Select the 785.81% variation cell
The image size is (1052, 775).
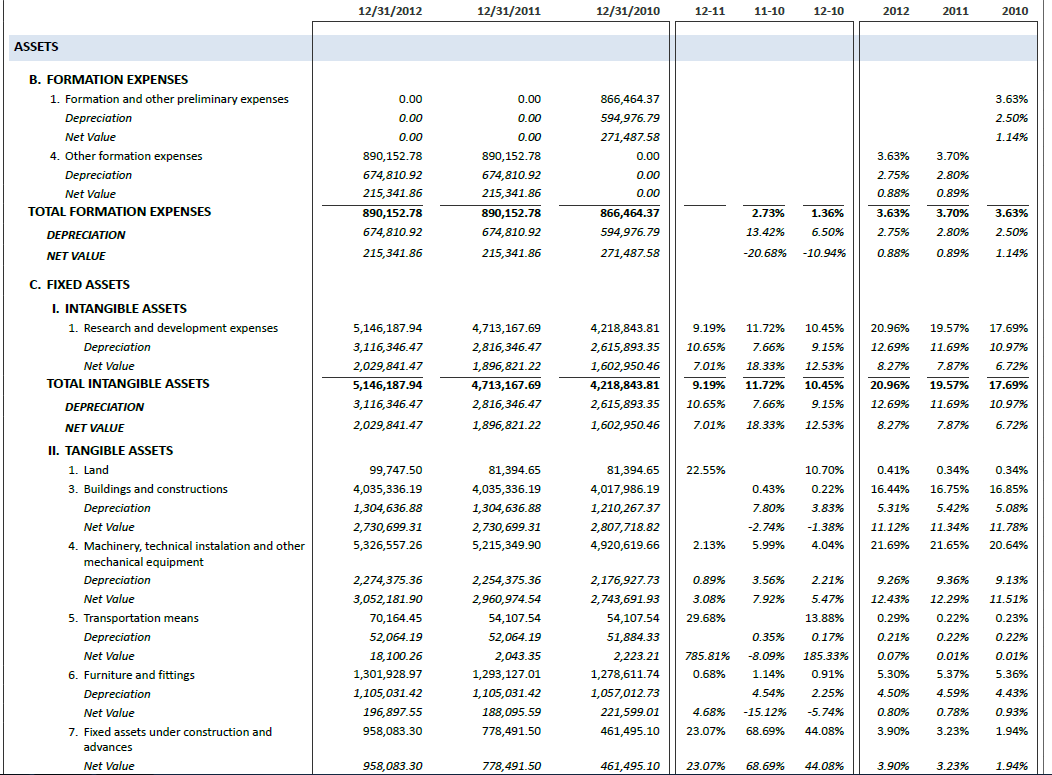tap(705, 657)
